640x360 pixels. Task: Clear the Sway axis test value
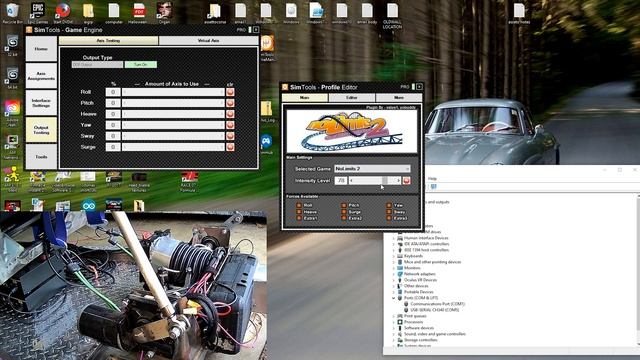point(230,136)
